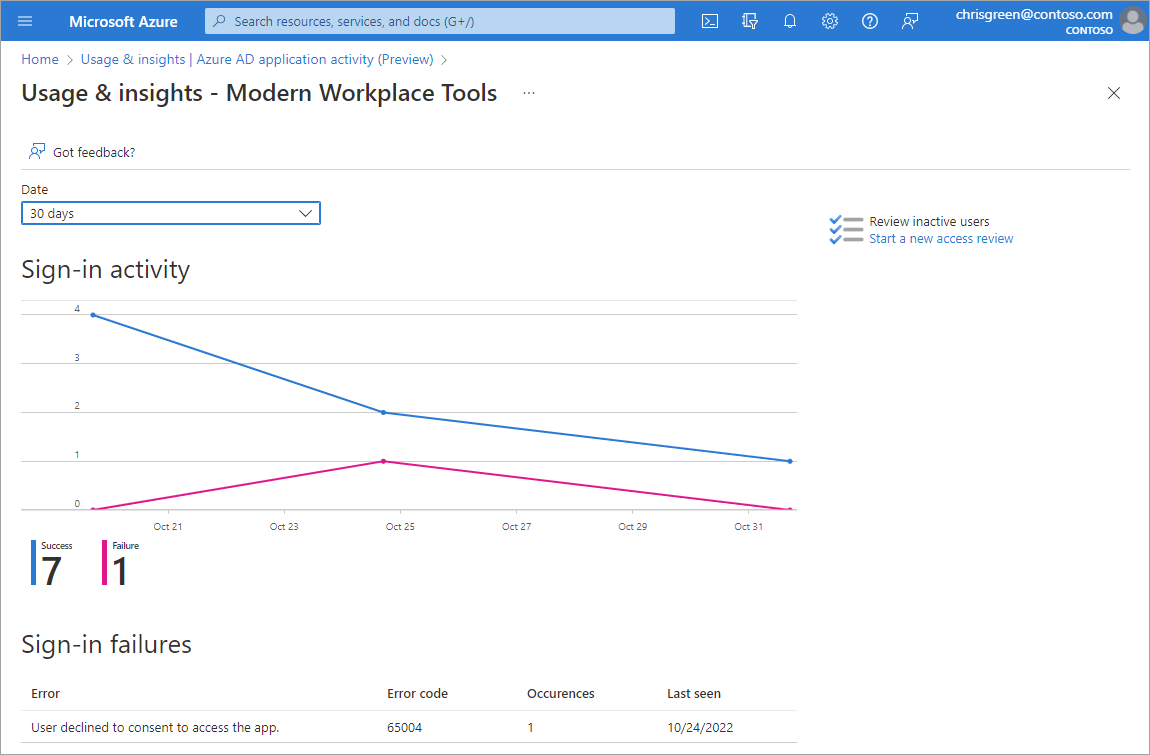
Task: Click the Review inactive users checklist icon
Action: [846, 230]
